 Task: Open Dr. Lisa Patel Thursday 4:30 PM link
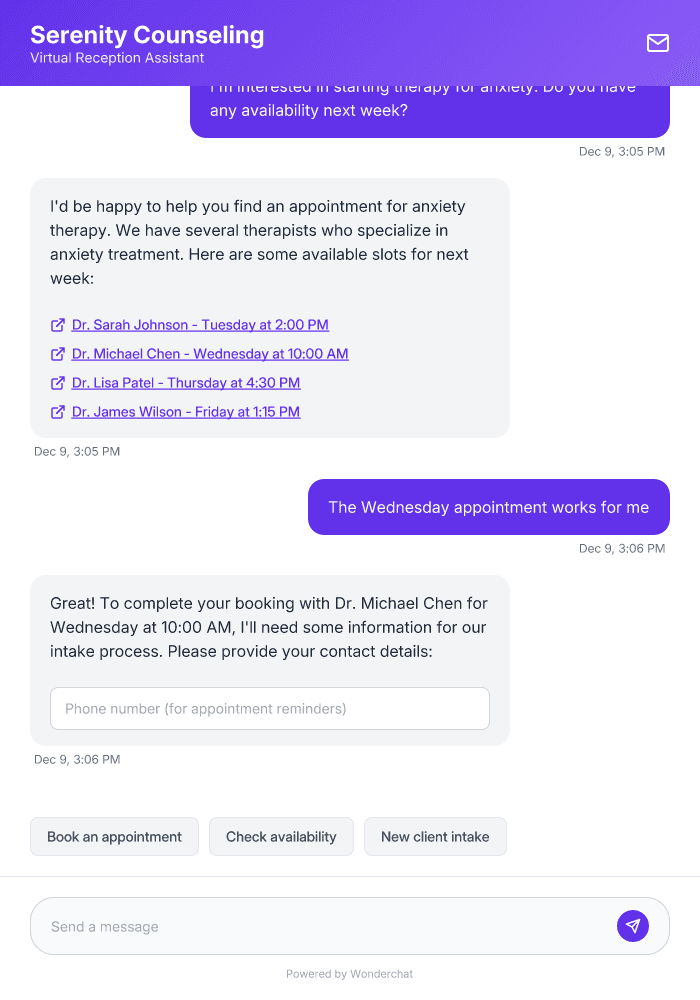point(185,383)
